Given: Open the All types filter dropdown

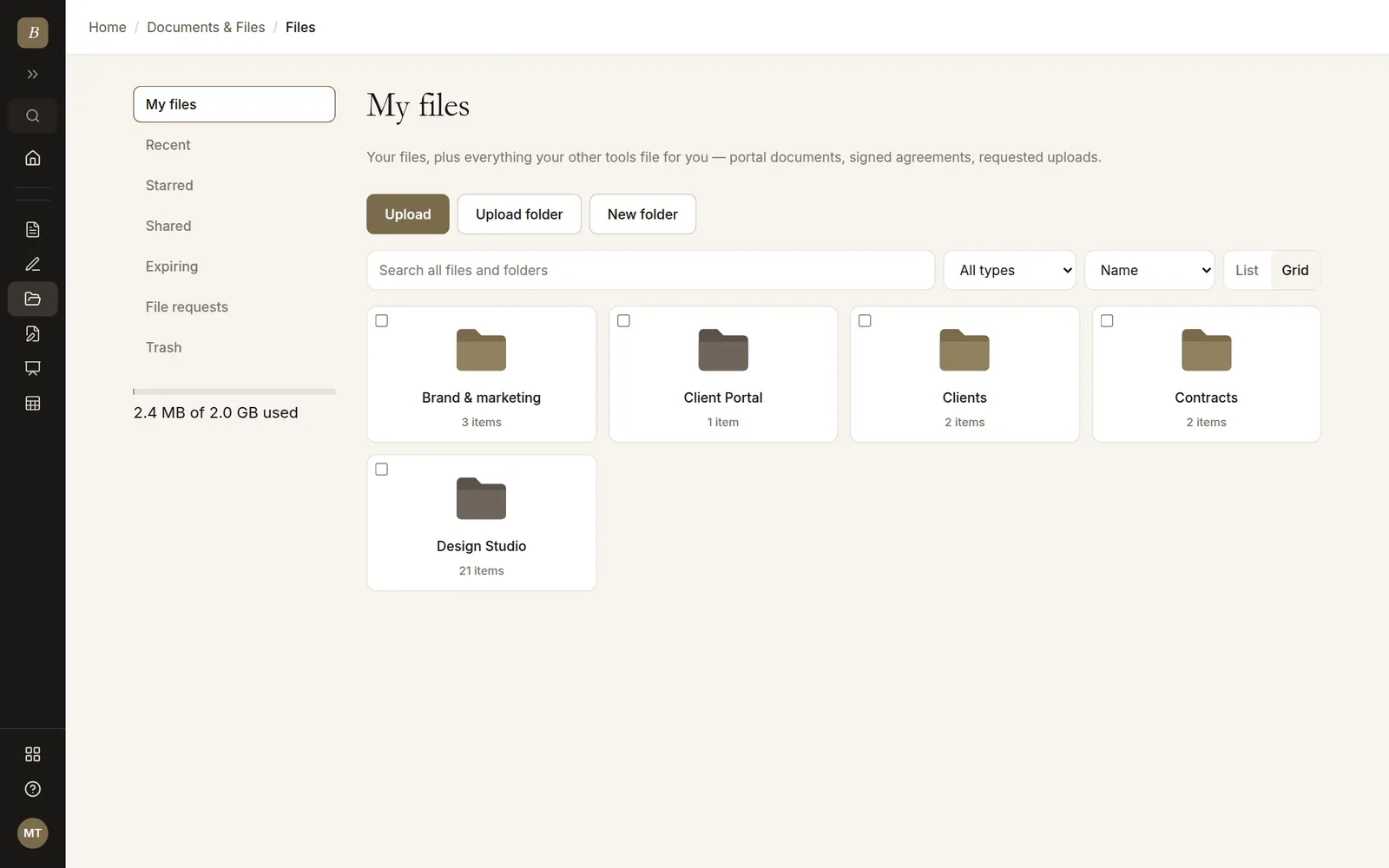Looking at the screenshot, I should (x=1010, y=270).
